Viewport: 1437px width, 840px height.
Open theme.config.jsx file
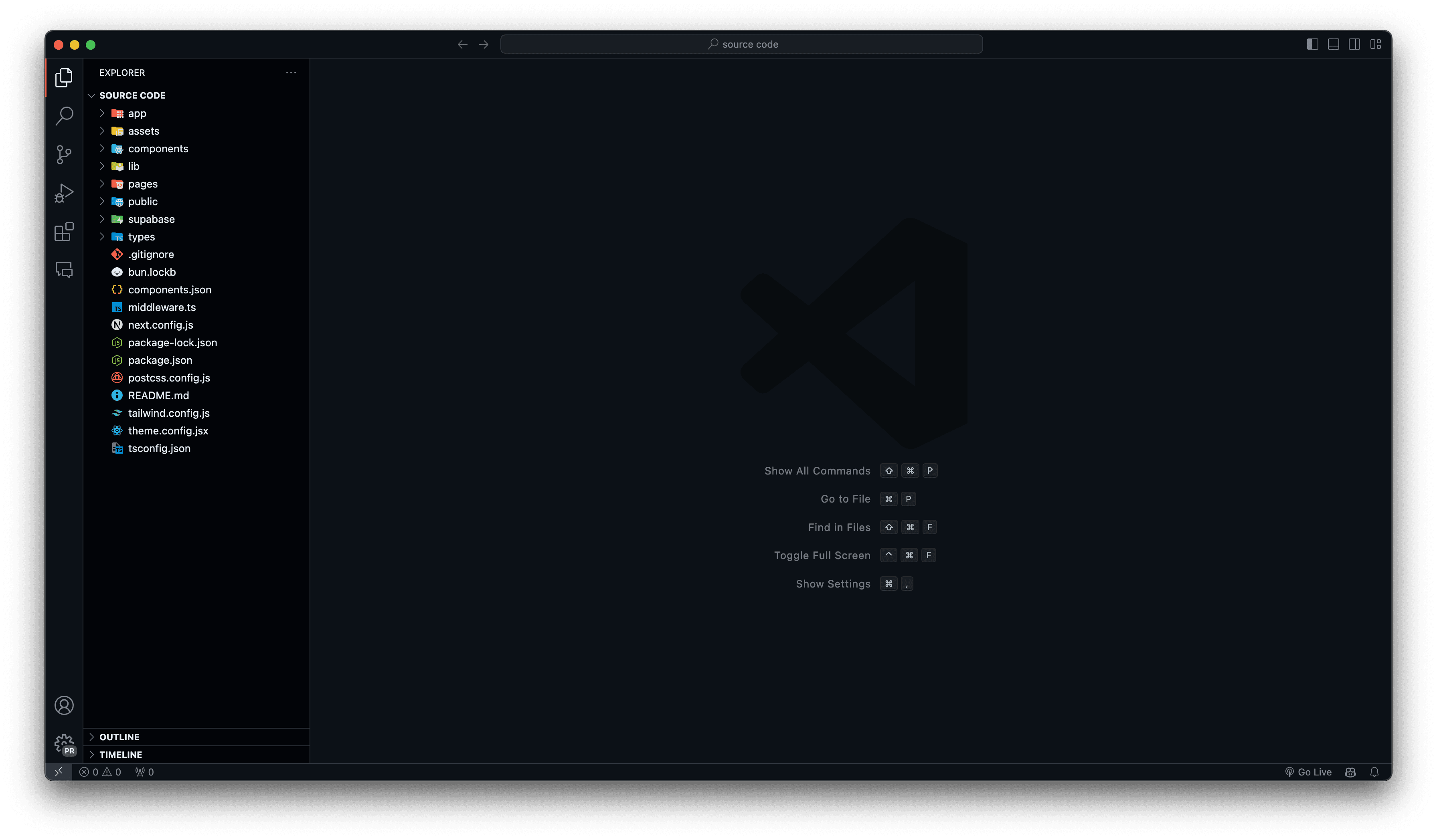point(196,431)
